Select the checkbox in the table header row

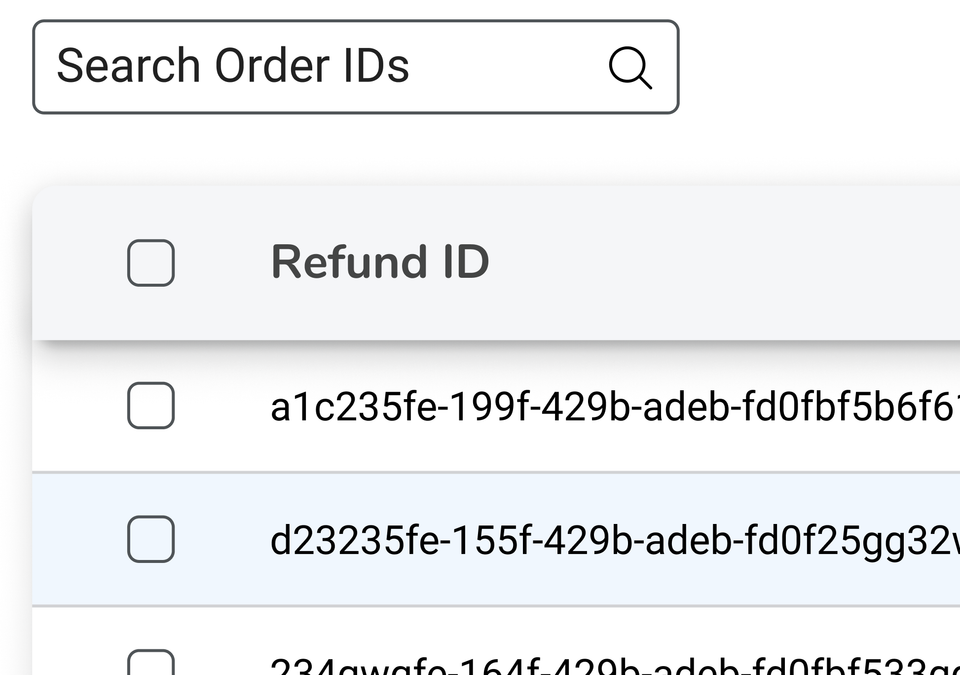(x=150, y=262)
